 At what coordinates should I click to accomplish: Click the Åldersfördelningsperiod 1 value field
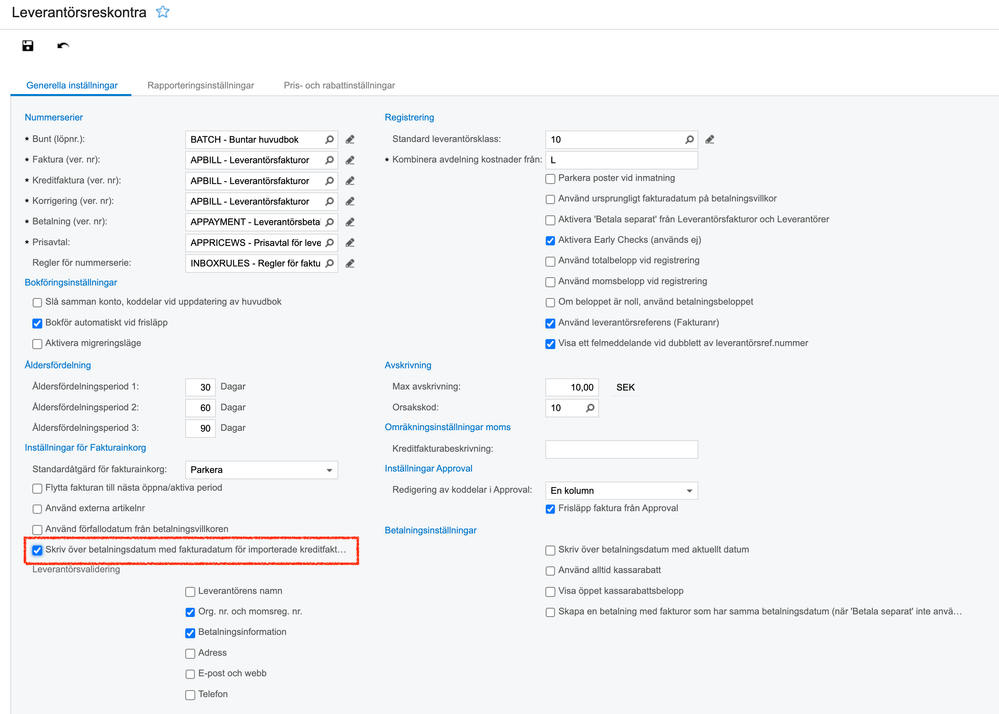click(201, 387)
